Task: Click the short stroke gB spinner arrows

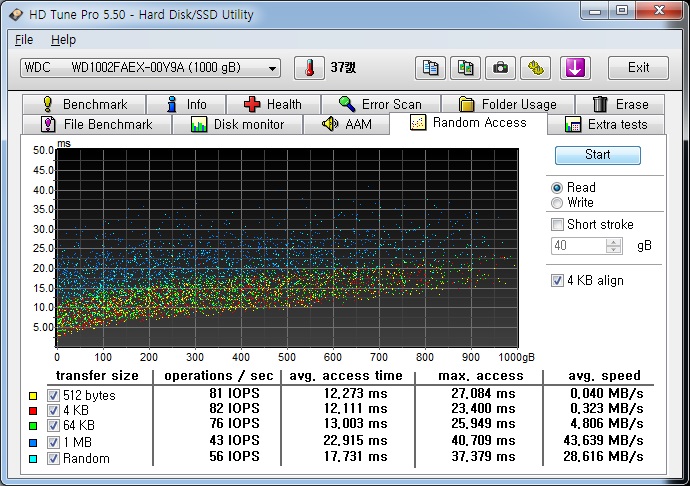Action: click(x=613, y=246)
